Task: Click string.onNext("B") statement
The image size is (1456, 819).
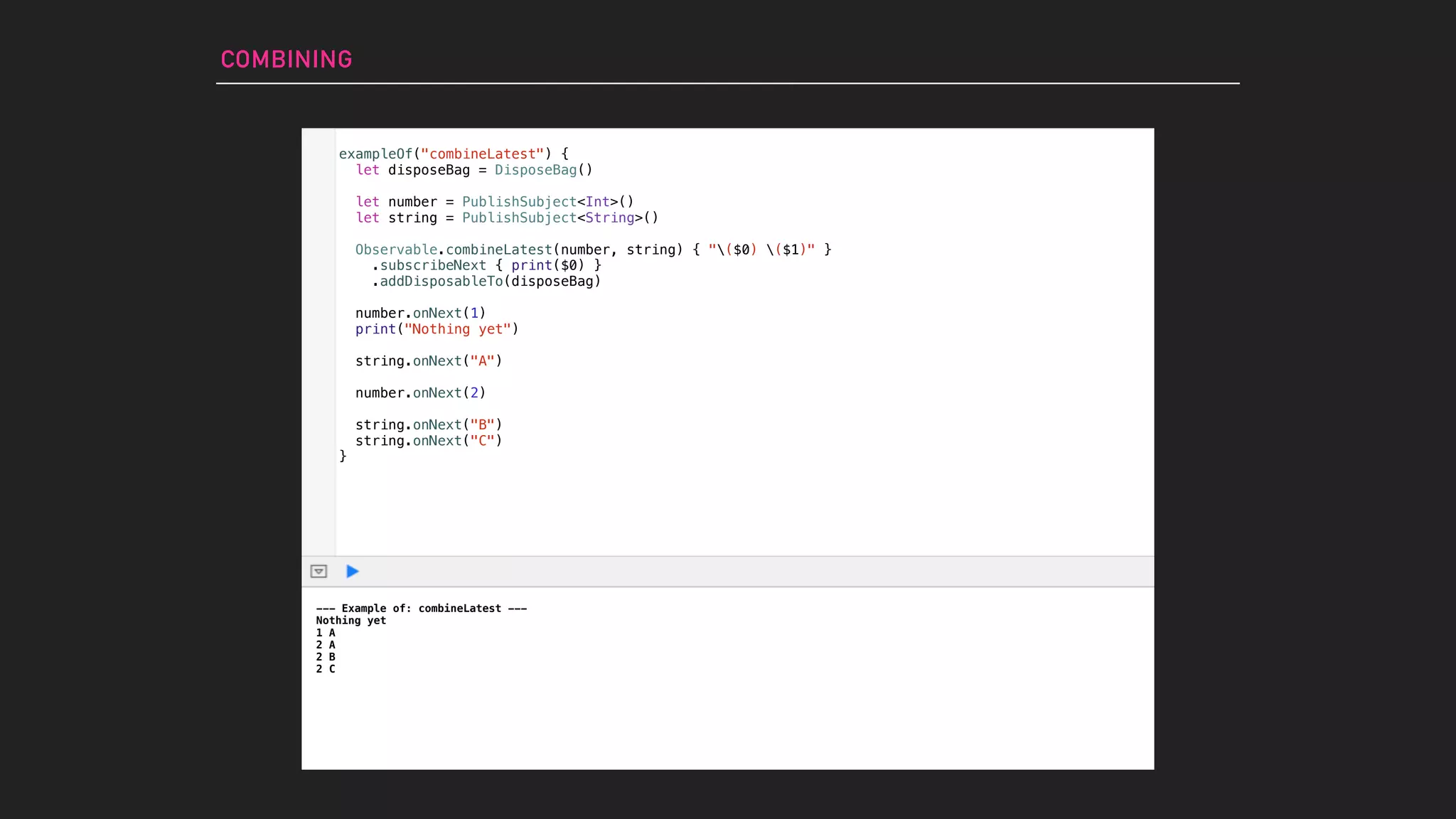Action: coord(429,425)
